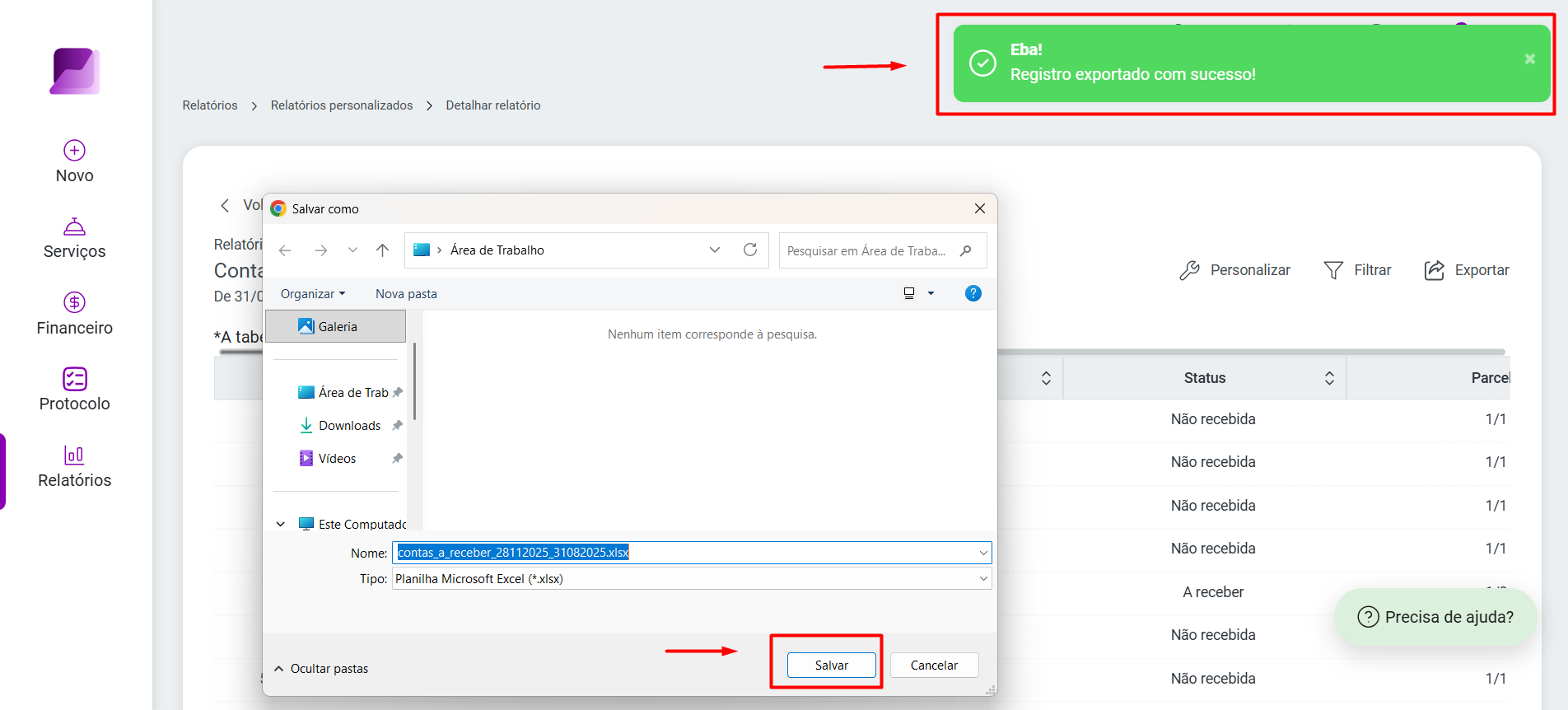
Task: Go up one folder level
Action: 382,250
